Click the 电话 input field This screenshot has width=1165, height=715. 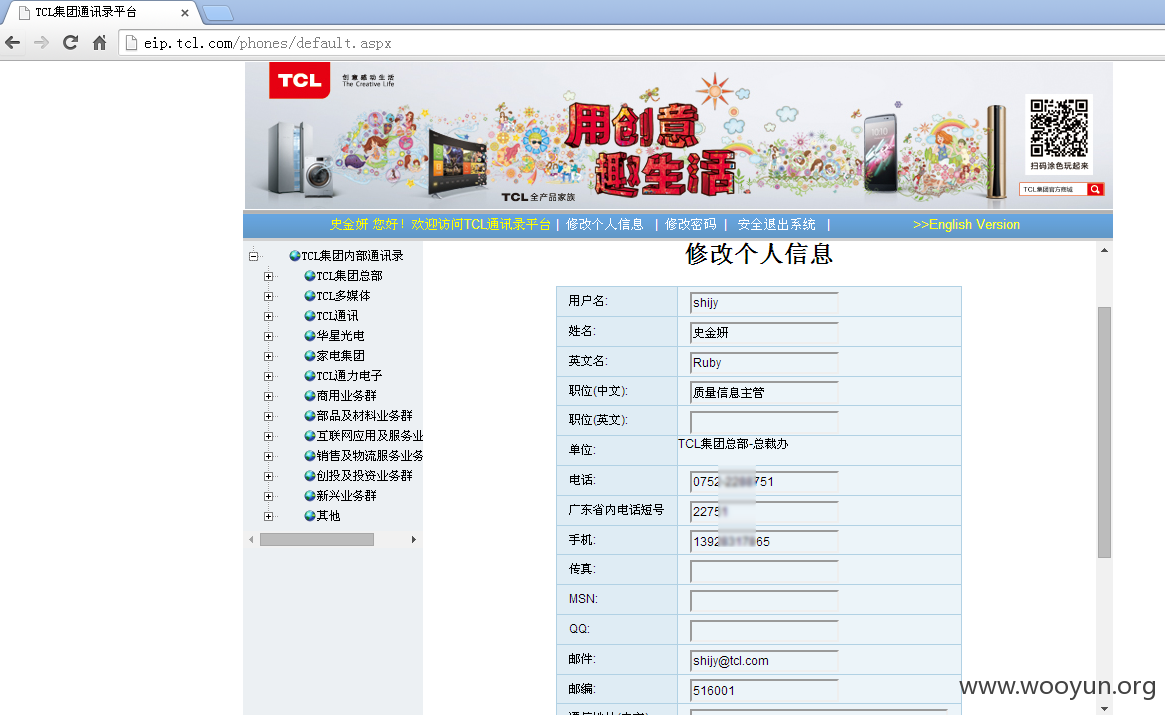click(x=764, y=482)
